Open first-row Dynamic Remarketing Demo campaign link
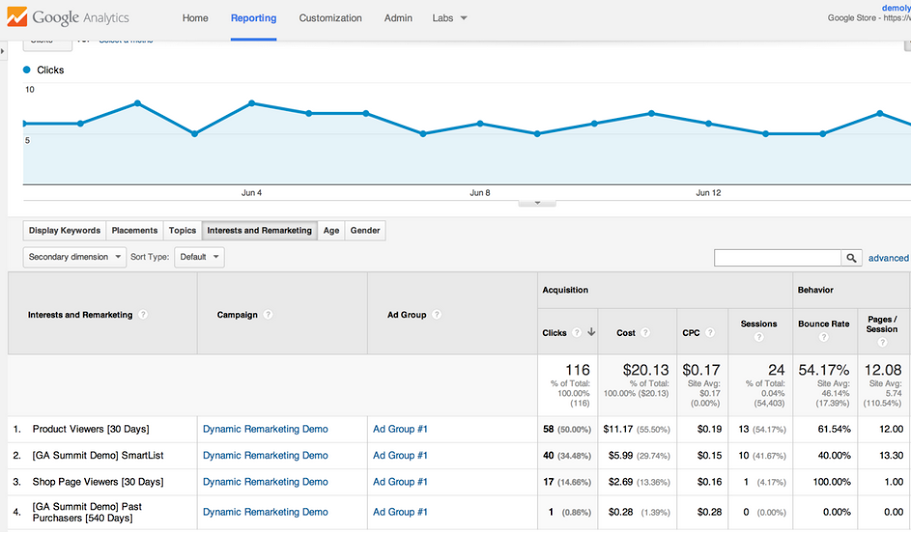Image resolution: width=911 pixels, height=534 pixels. click(266, 429)
